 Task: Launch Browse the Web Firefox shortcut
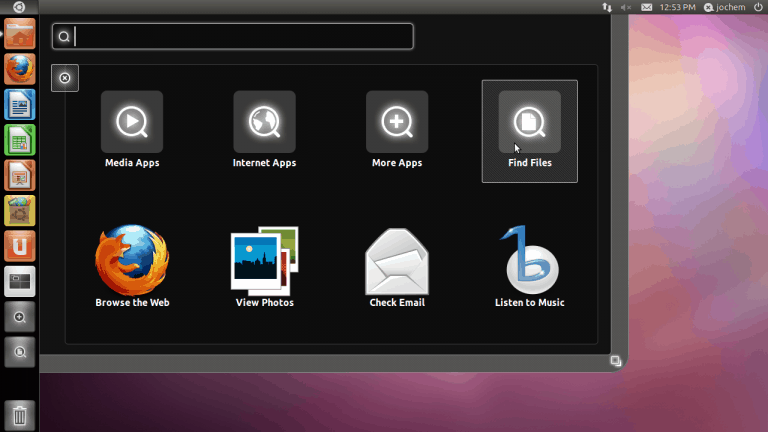coord(132,266)
